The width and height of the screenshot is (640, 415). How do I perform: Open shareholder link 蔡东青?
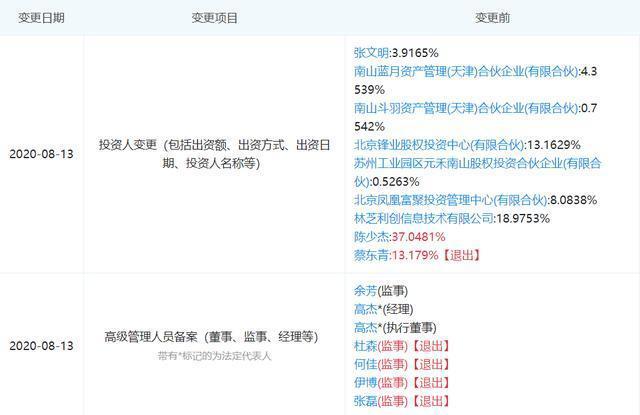pos(371,255)
